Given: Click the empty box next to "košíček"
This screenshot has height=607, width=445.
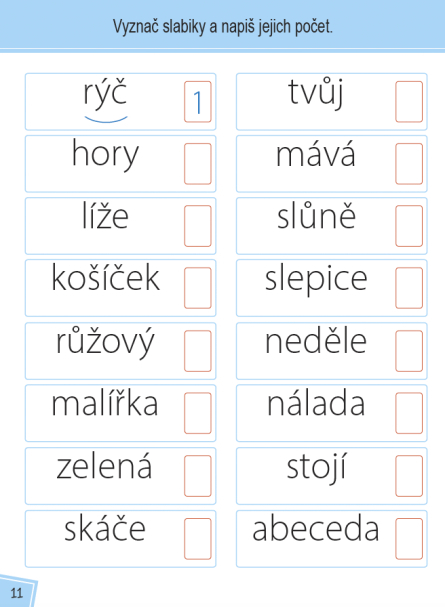Looking at the screenshot, I should 198,288.
